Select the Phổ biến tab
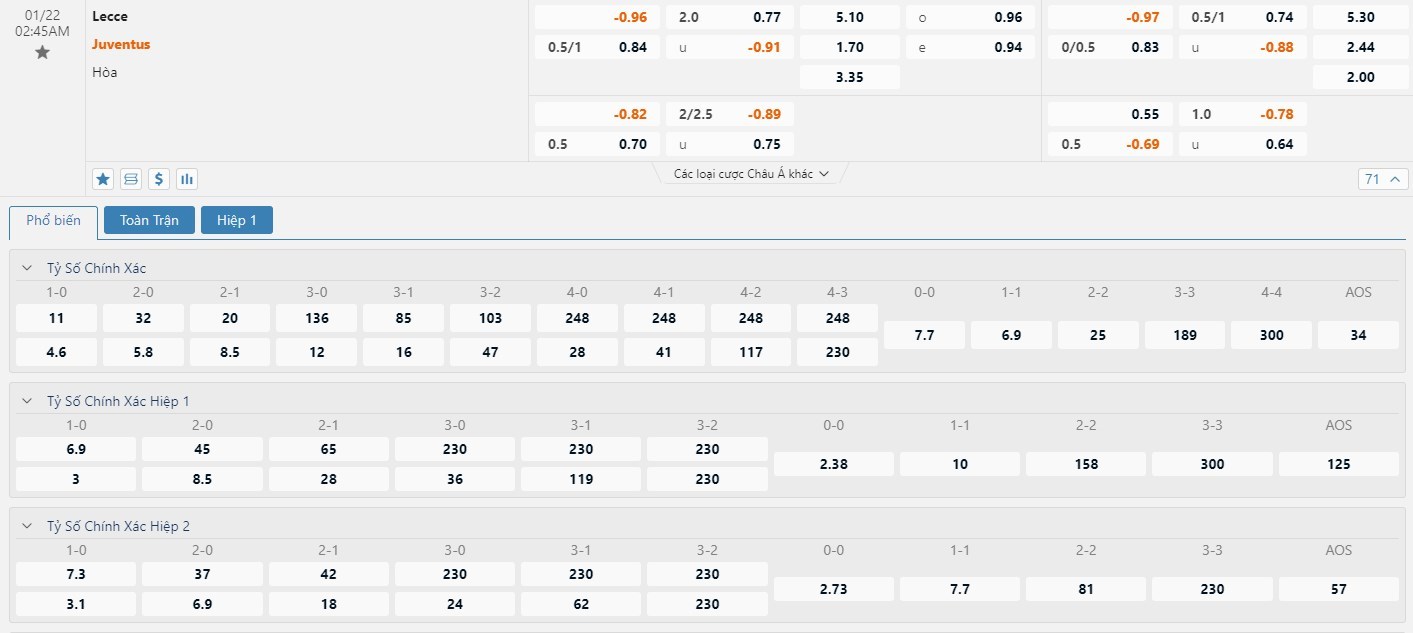The height and width of the screenshot is (633, 1413). (54, 221)
